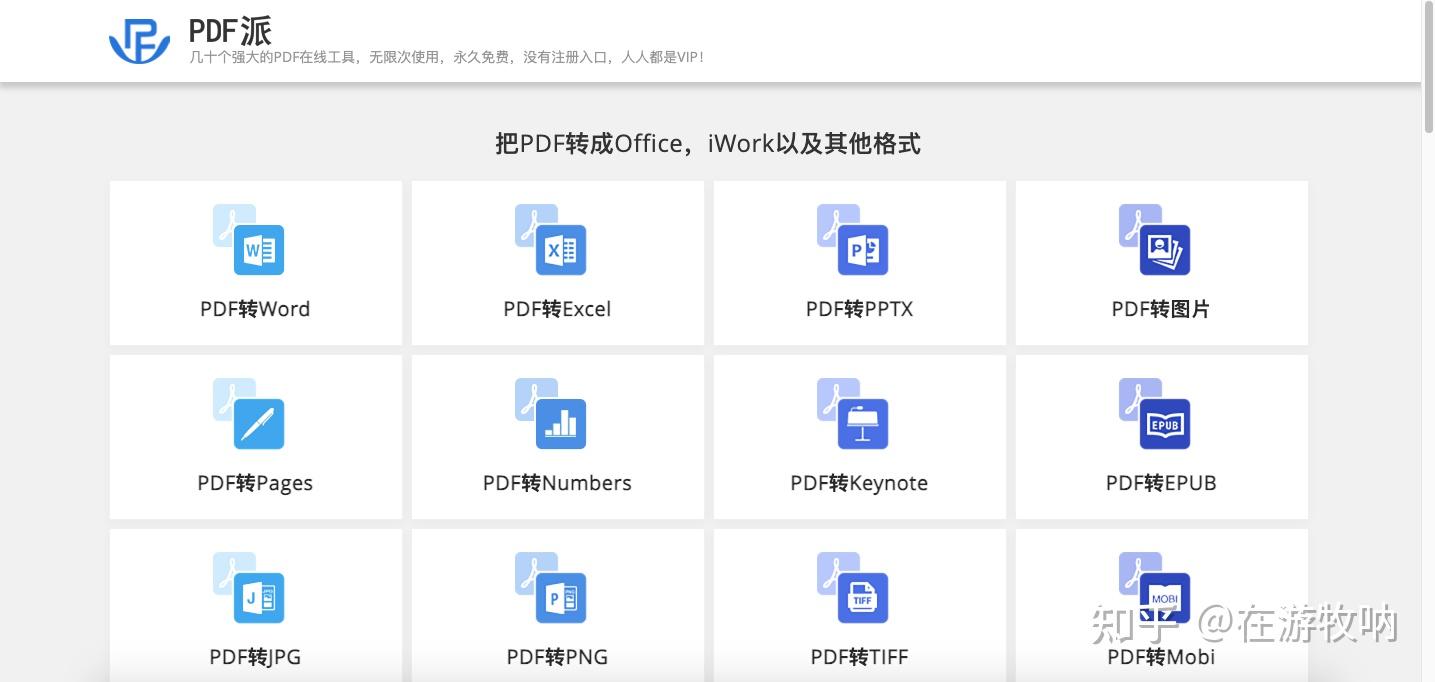Open the PDF转Keynote podium icon
This screenshot has width=1435, height=682.
click(x=852, y=414)
